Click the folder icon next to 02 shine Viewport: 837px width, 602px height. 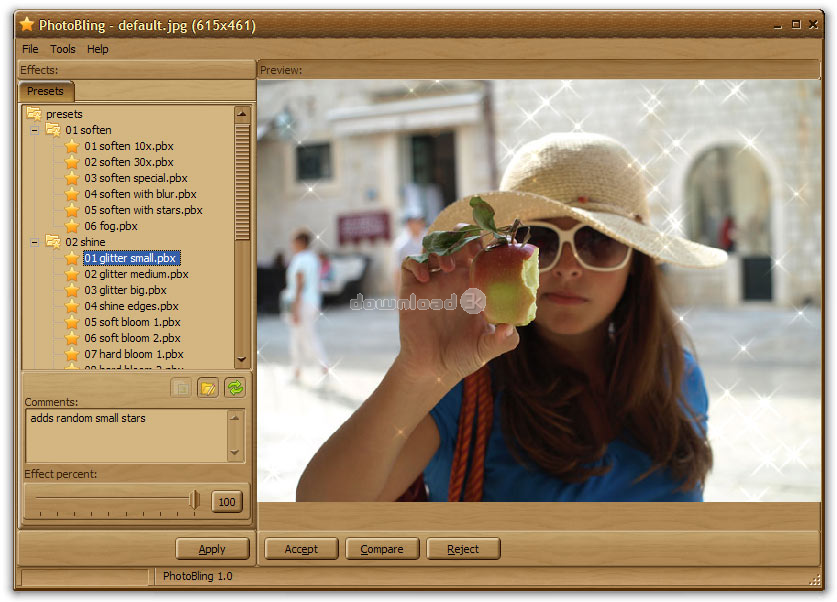click(53, 242)
